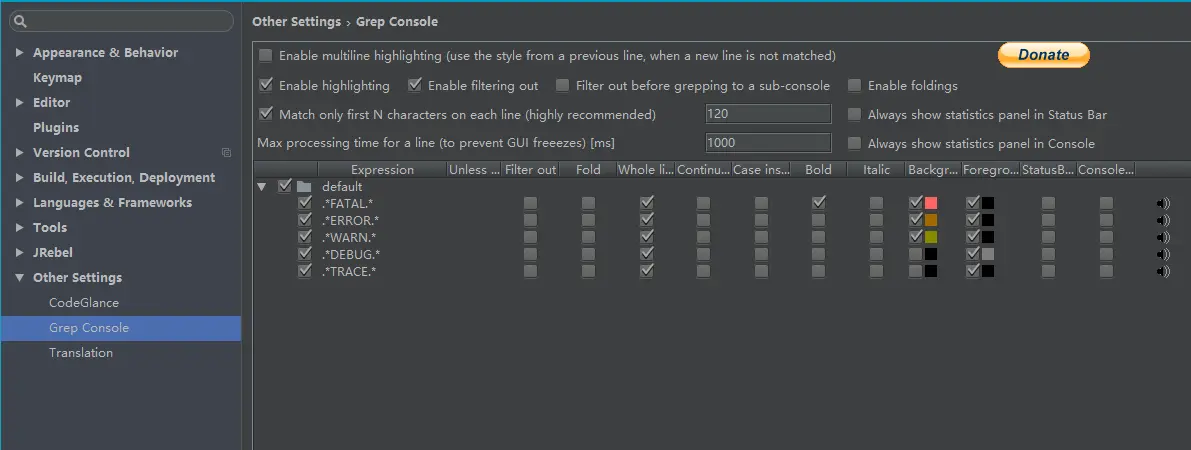Expand the Appearance & Behavior section

pyautogui.click(x=19, y=53)
